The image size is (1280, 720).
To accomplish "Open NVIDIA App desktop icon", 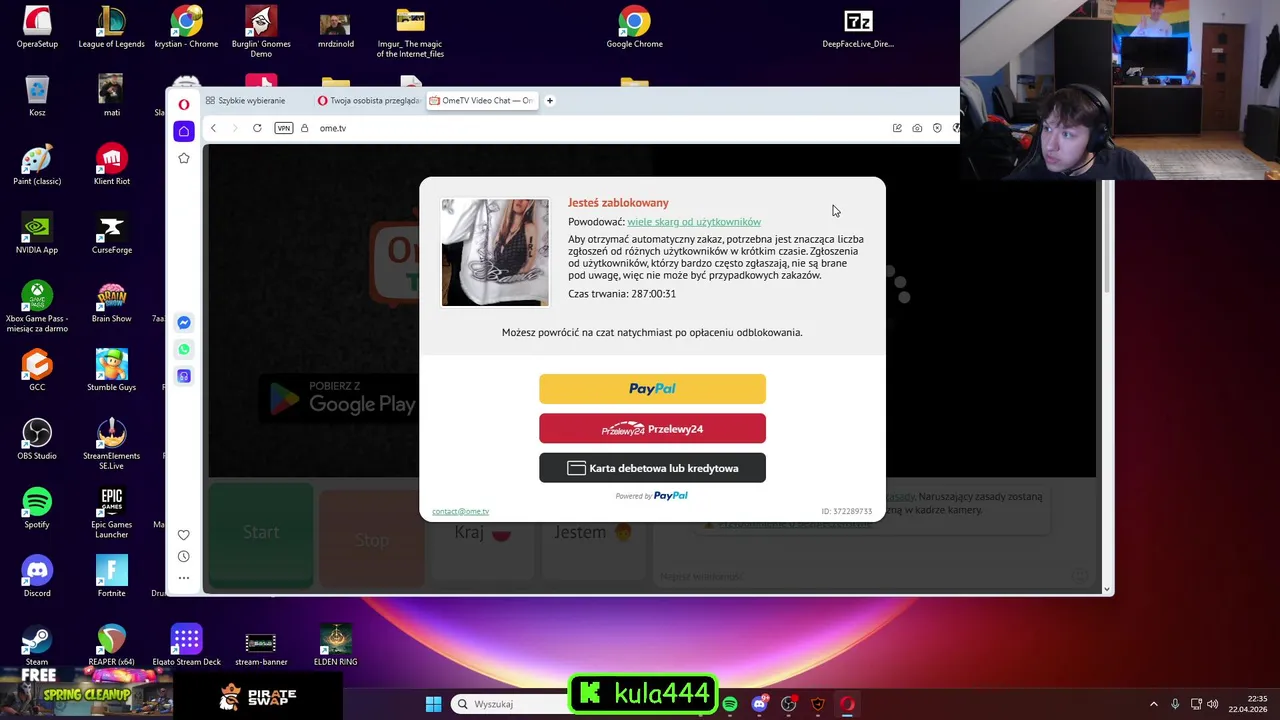I will coord(37,234).
